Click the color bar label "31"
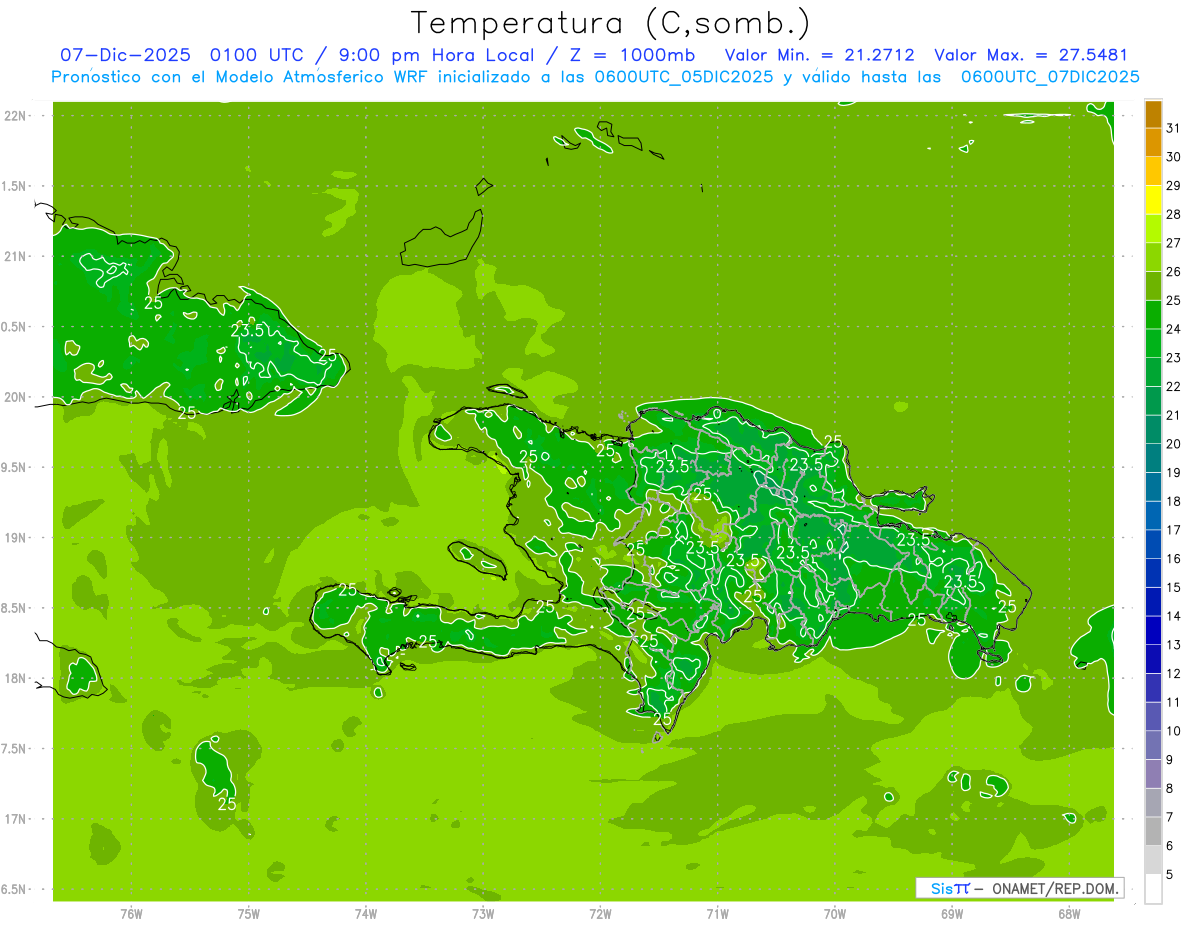Image resolution: width=1200 pixels, height=927 pixels. coord(1174,128)
